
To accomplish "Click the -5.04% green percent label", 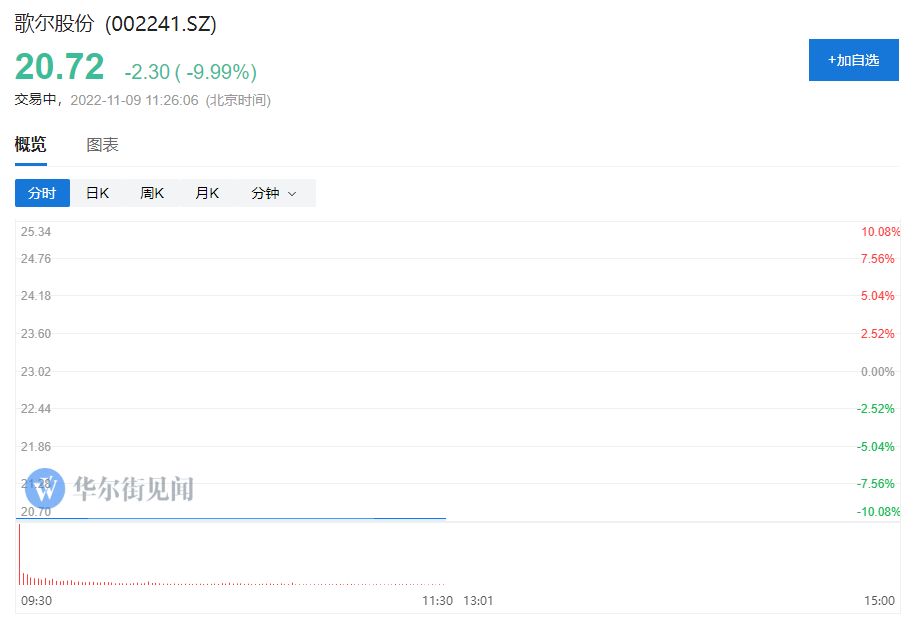I will 875,447.
